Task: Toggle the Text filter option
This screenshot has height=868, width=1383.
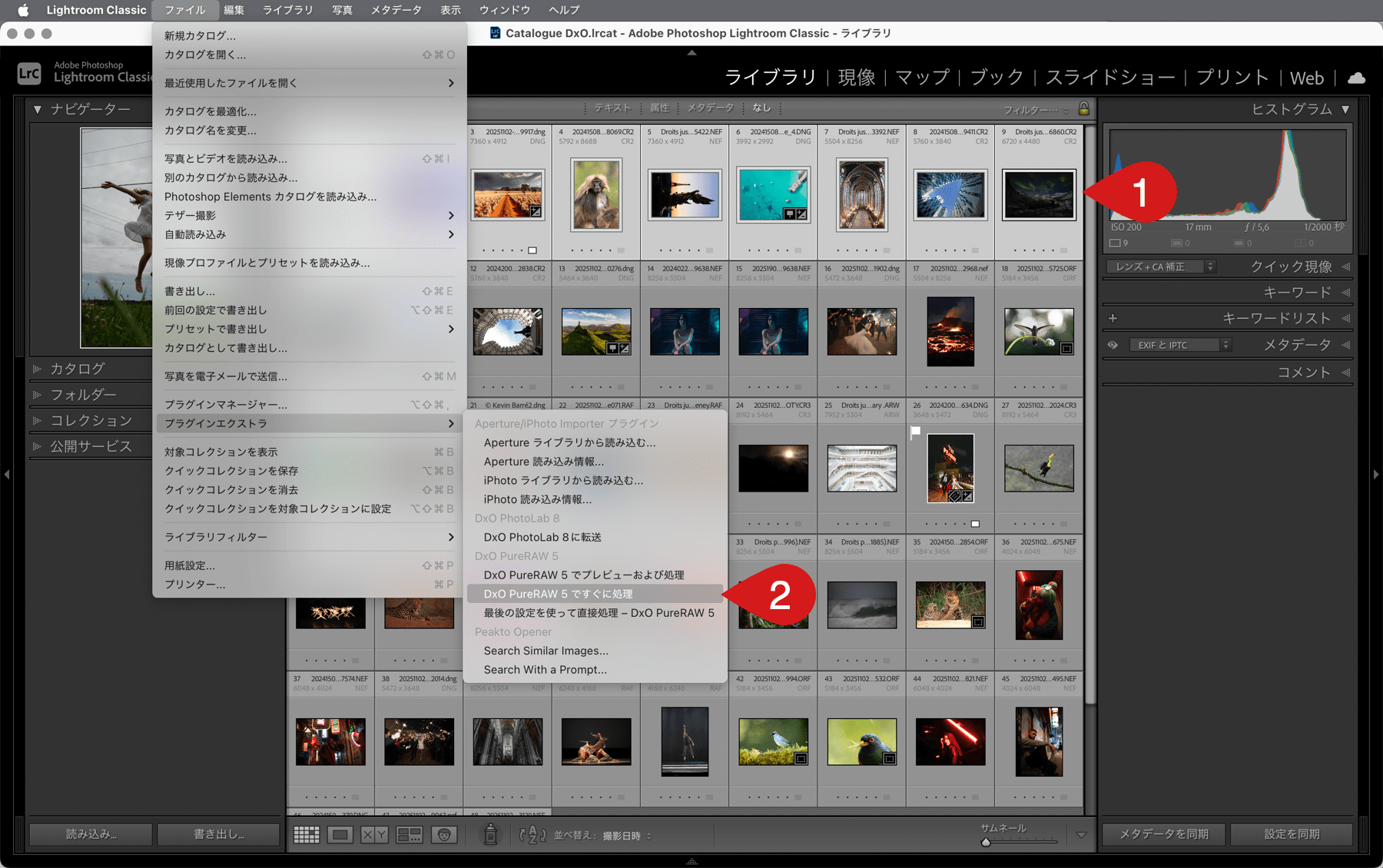Action: pos(612,108)
